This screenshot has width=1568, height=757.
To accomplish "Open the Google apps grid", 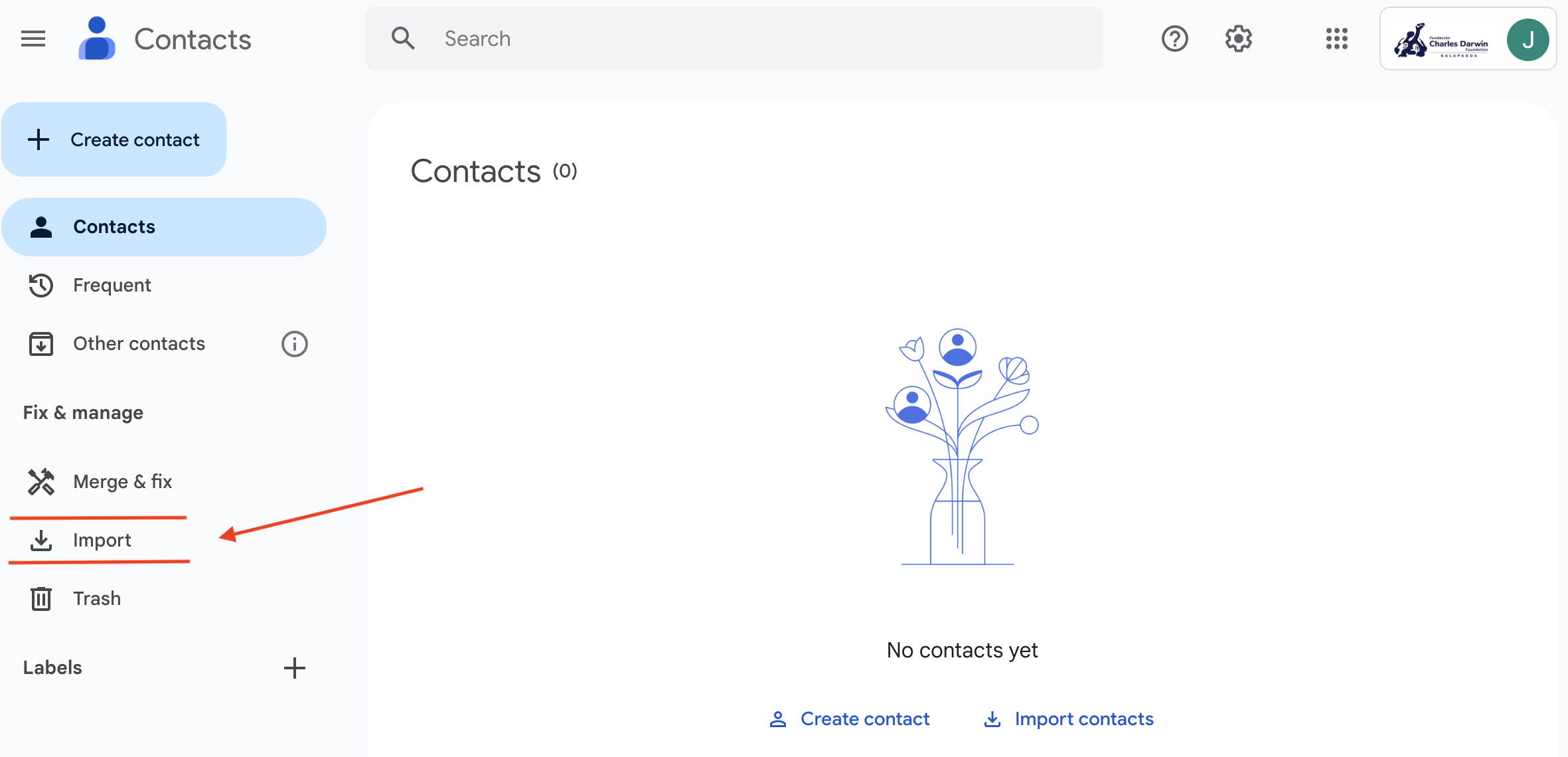I will (1336, 39).
